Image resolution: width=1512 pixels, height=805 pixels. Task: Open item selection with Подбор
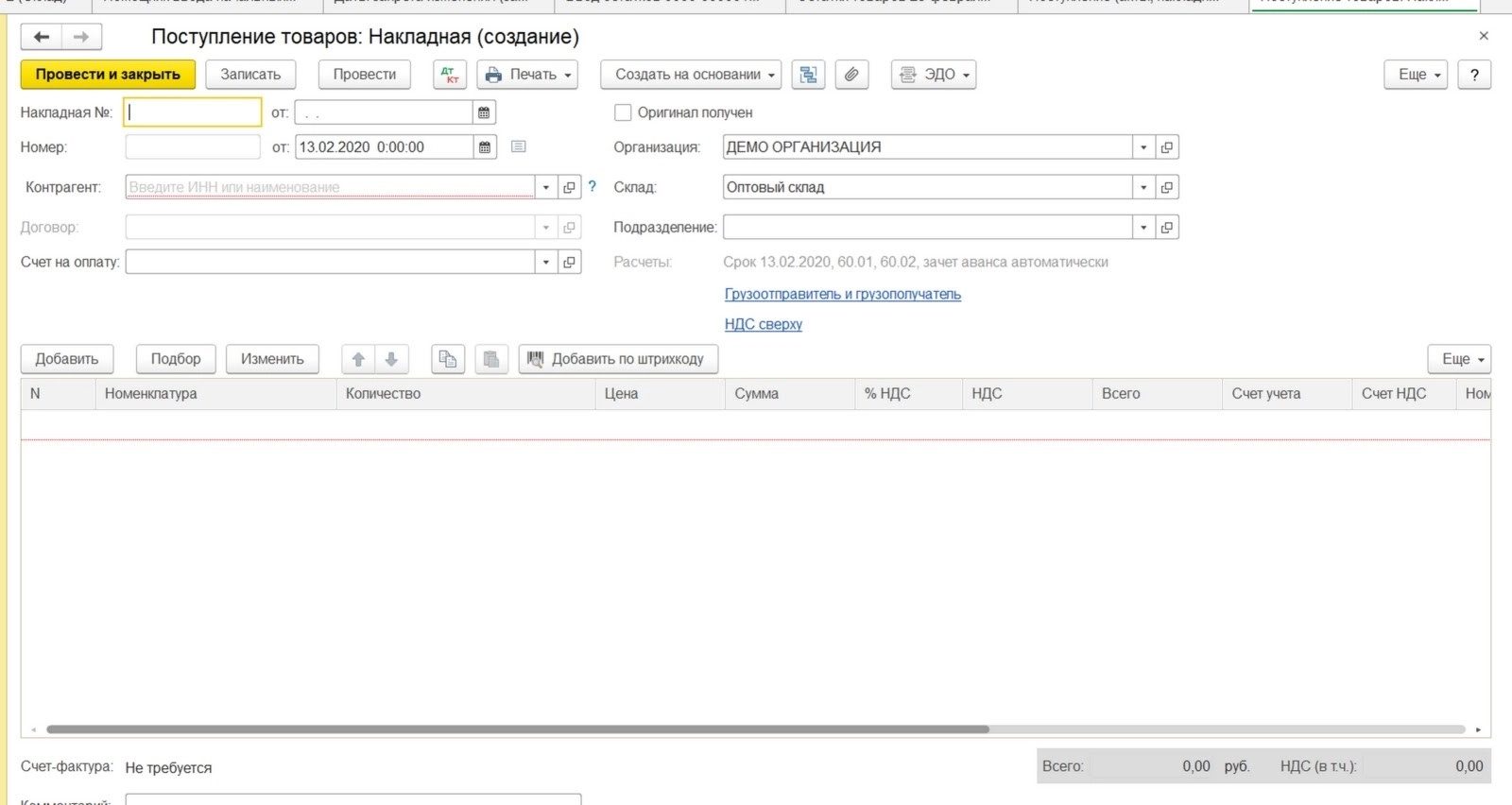point(176,359)
